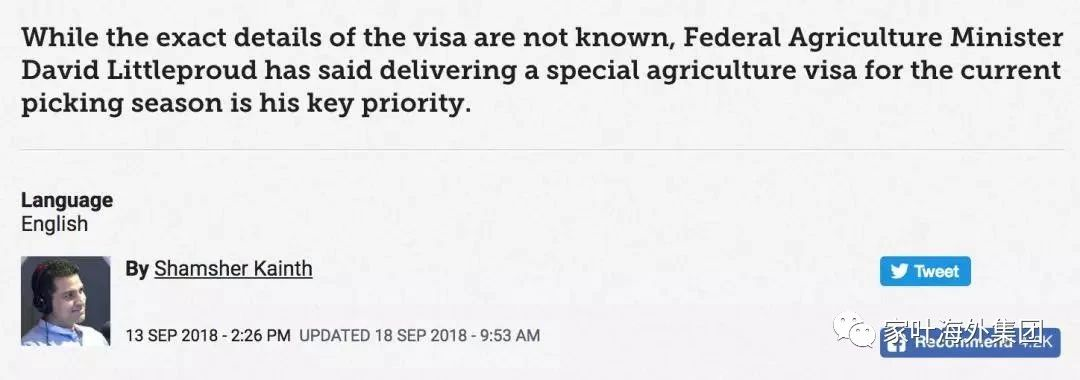Click the Facebook logo on Recommend button
The image size is (1080, 380).
895,344
